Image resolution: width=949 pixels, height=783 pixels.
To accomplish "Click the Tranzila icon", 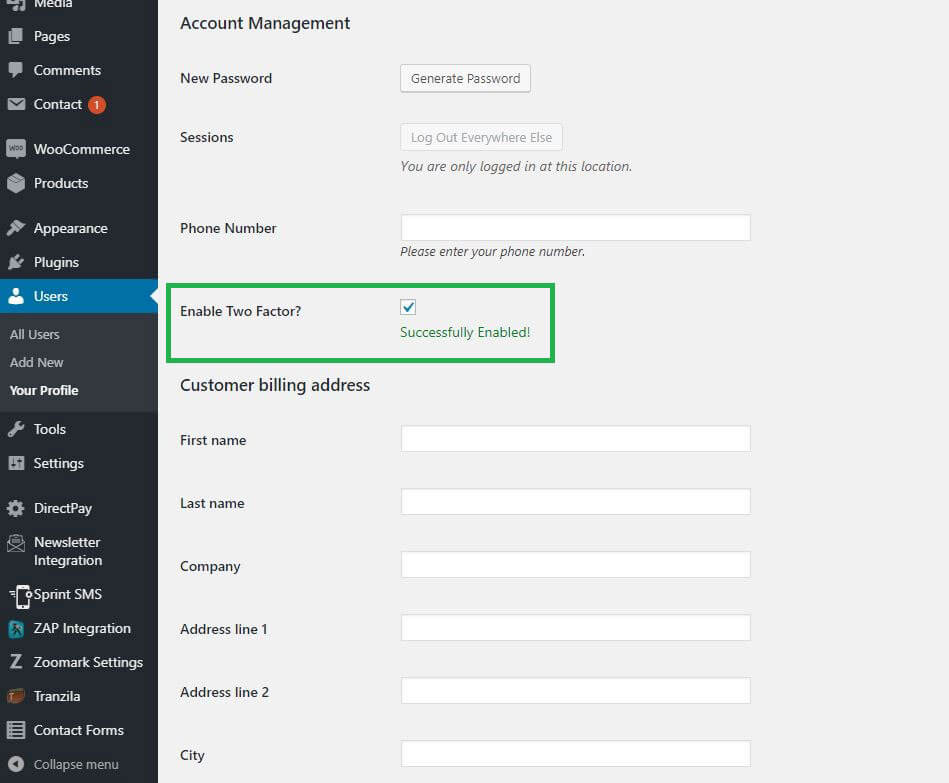I will click(x=16, y=696).
